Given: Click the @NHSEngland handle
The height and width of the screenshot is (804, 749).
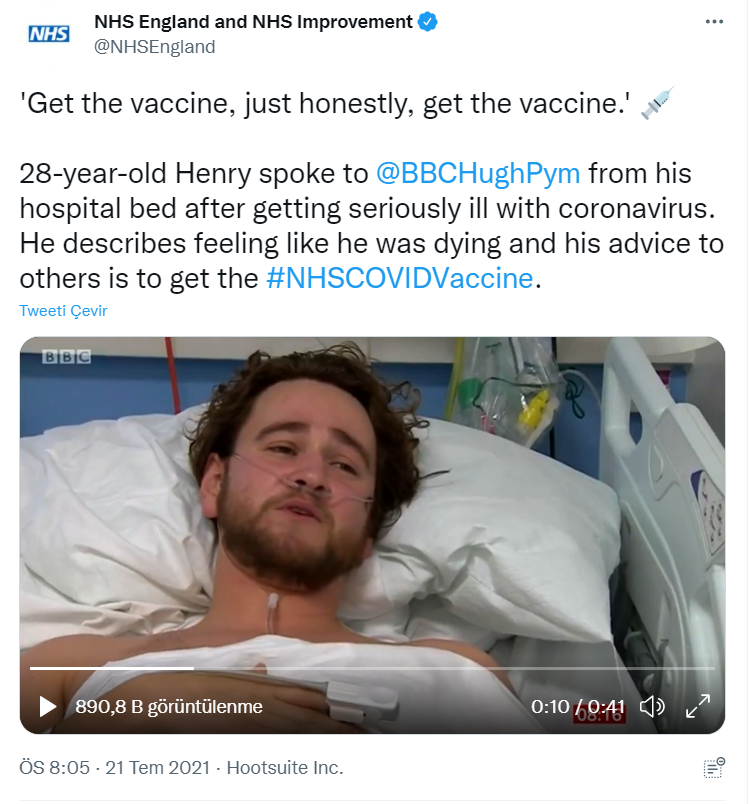Looking at the screenshot, I should coord(154,46).
